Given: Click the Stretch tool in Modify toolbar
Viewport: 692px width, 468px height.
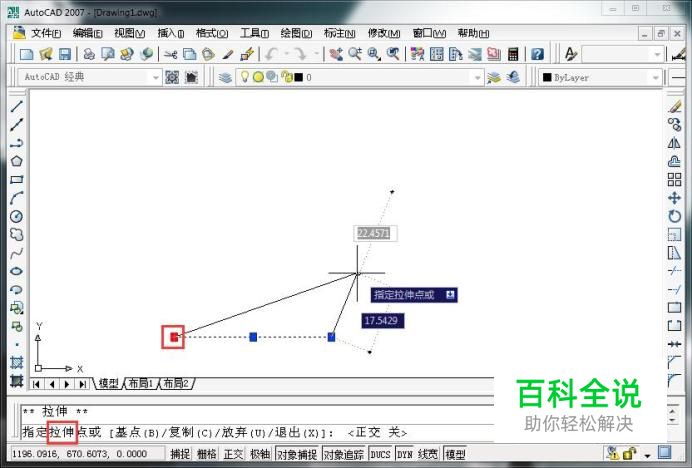Looking at the screenshot, I should click(x=674, y=253).
